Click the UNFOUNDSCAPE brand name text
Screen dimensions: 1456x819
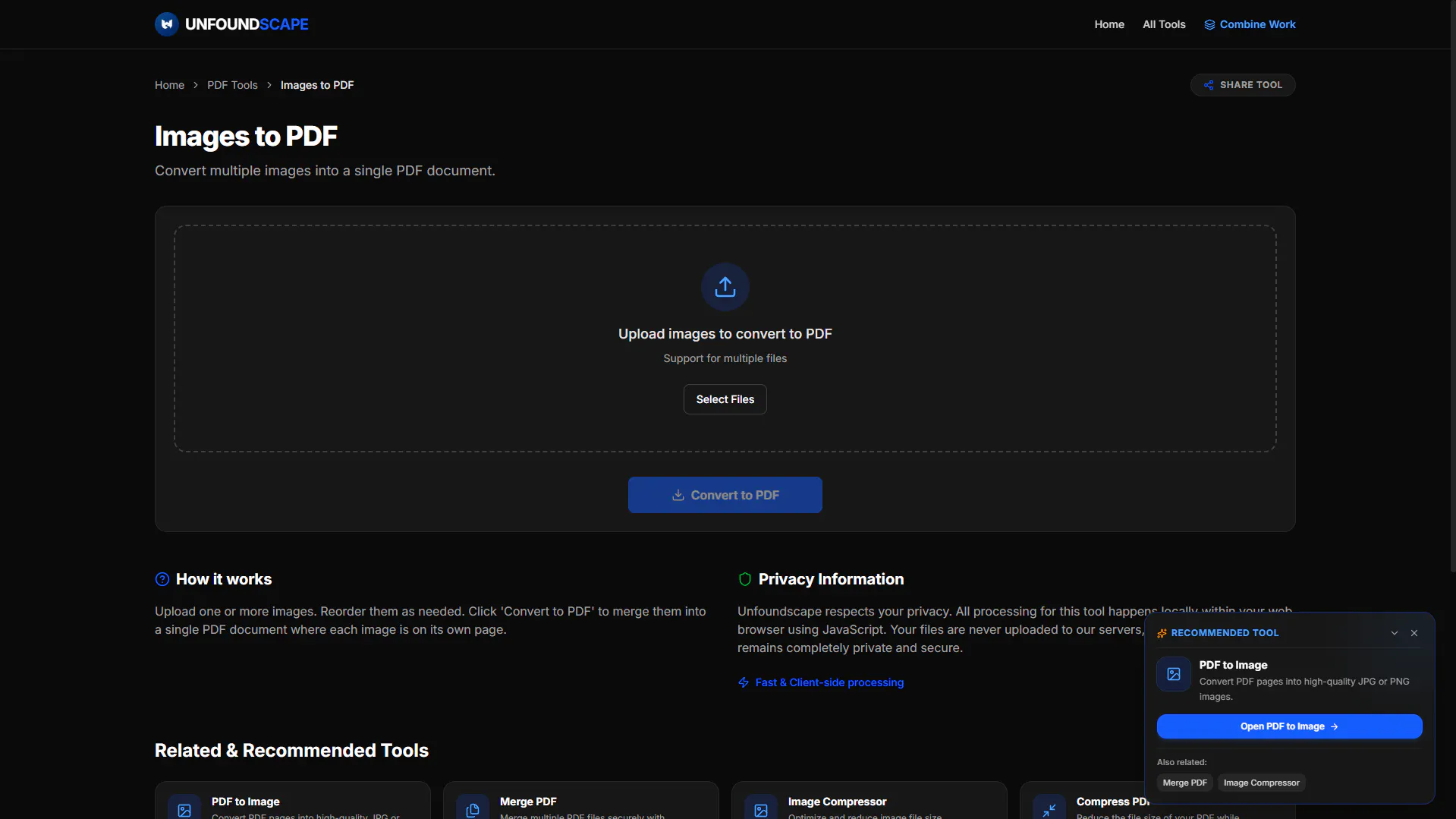247,24
